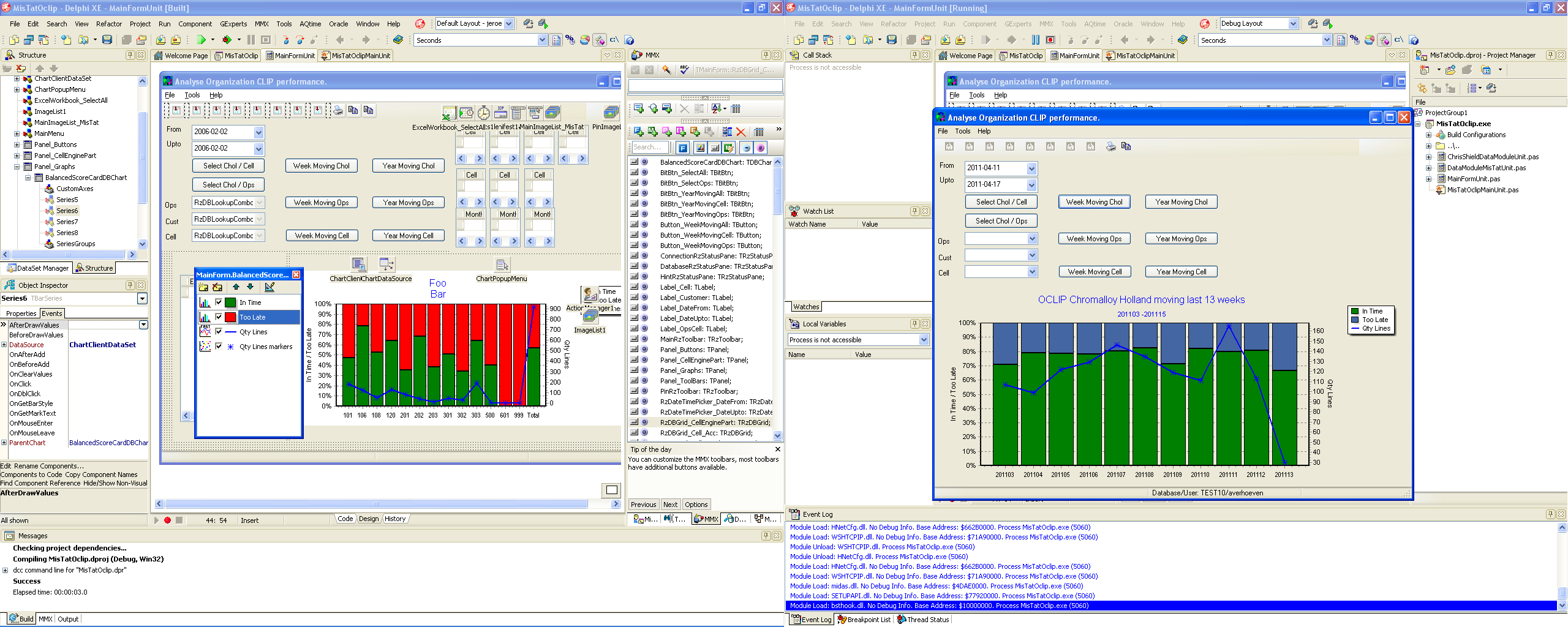1568x627 pixels.
Task: Click Year Moving Cell button on design form
Action: pyautogui.click(x=409, y=236)
